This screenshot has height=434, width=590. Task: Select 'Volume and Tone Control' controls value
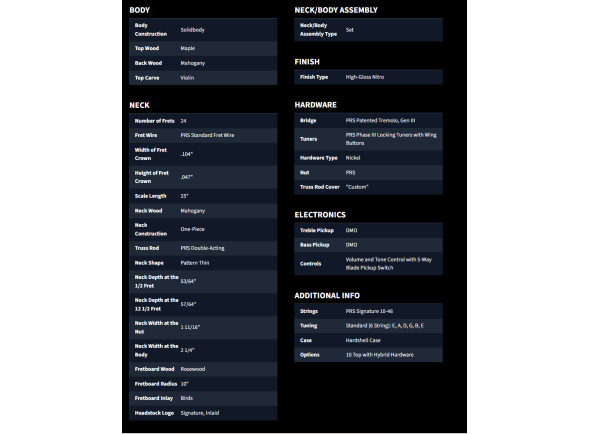click(x=389, y=263)
